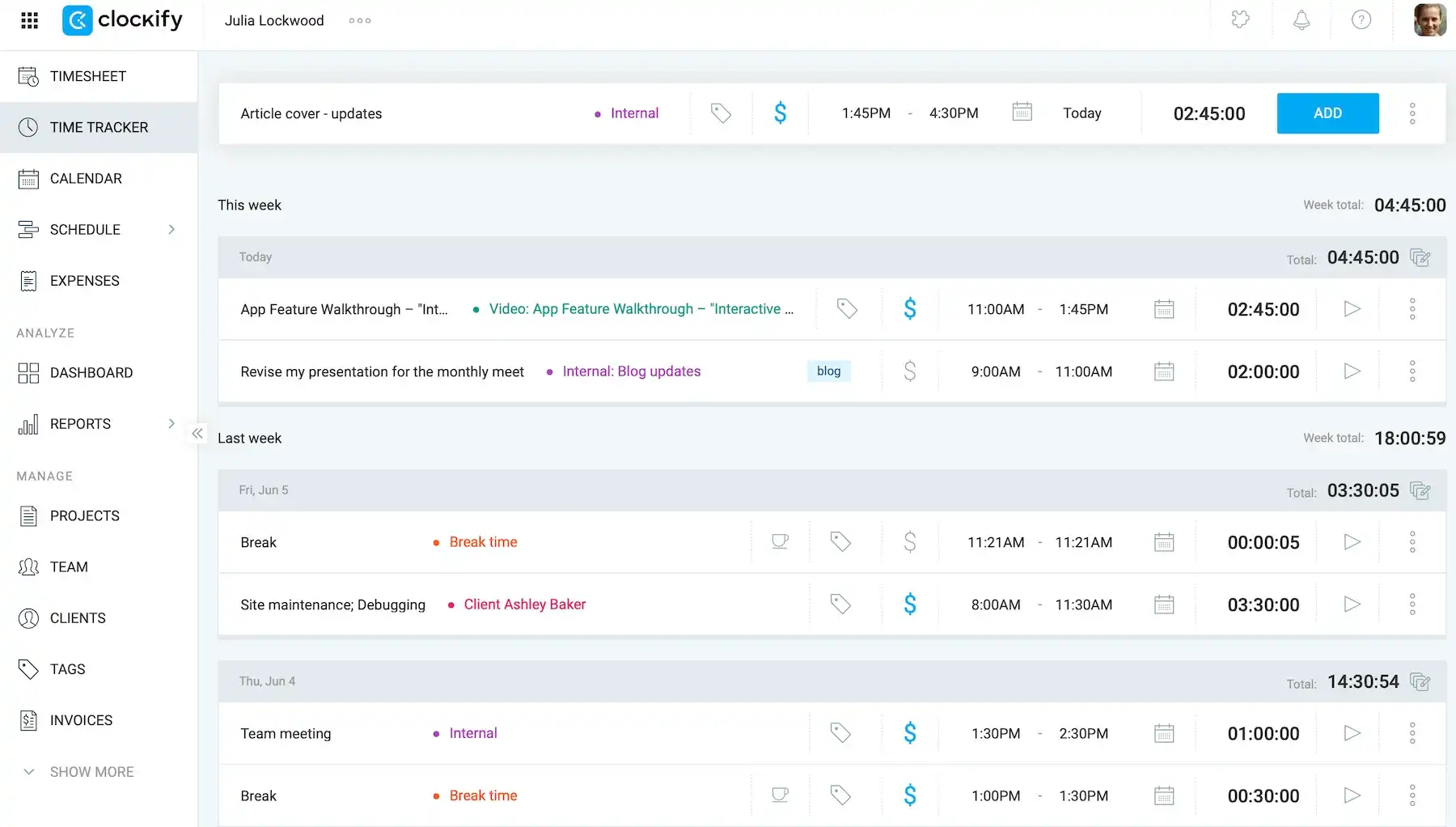Toggle billable for Team meeting entry
1456x827 pixels.
pos(910,732)
